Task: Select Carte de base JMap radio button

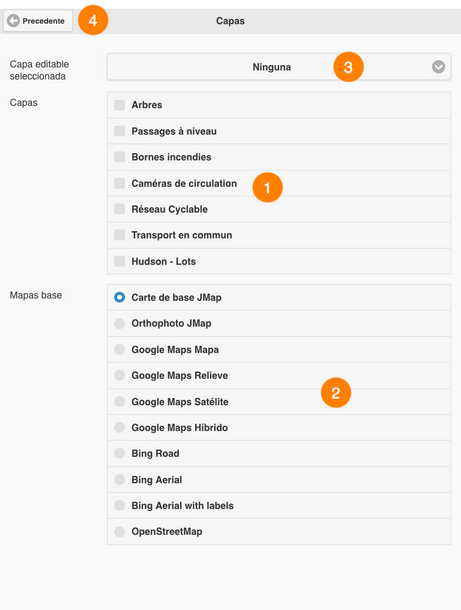Action: point(119,297)
